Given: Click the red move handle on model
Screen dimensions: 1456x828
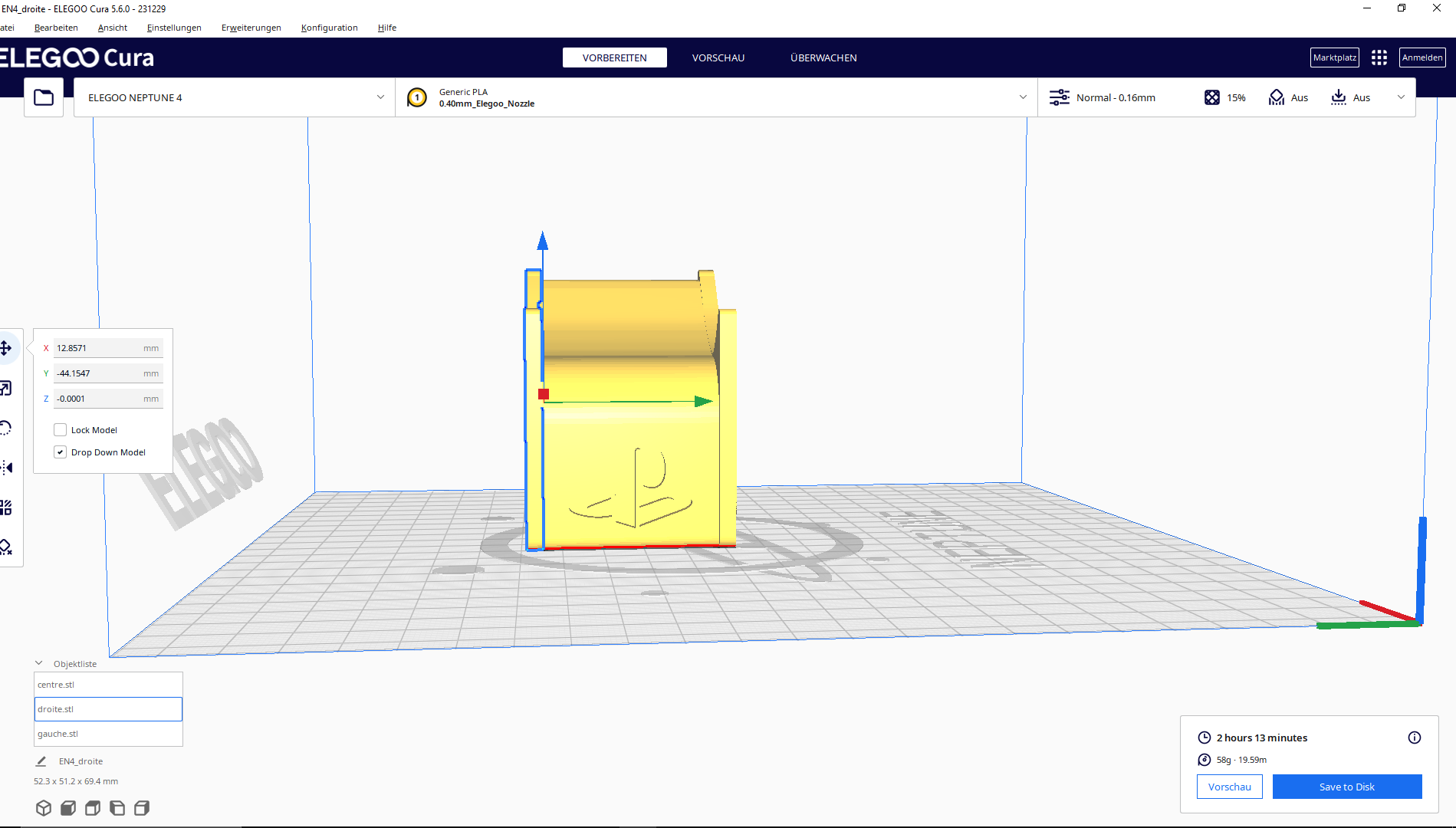Looking at the screenshot, I should (544, 394).
